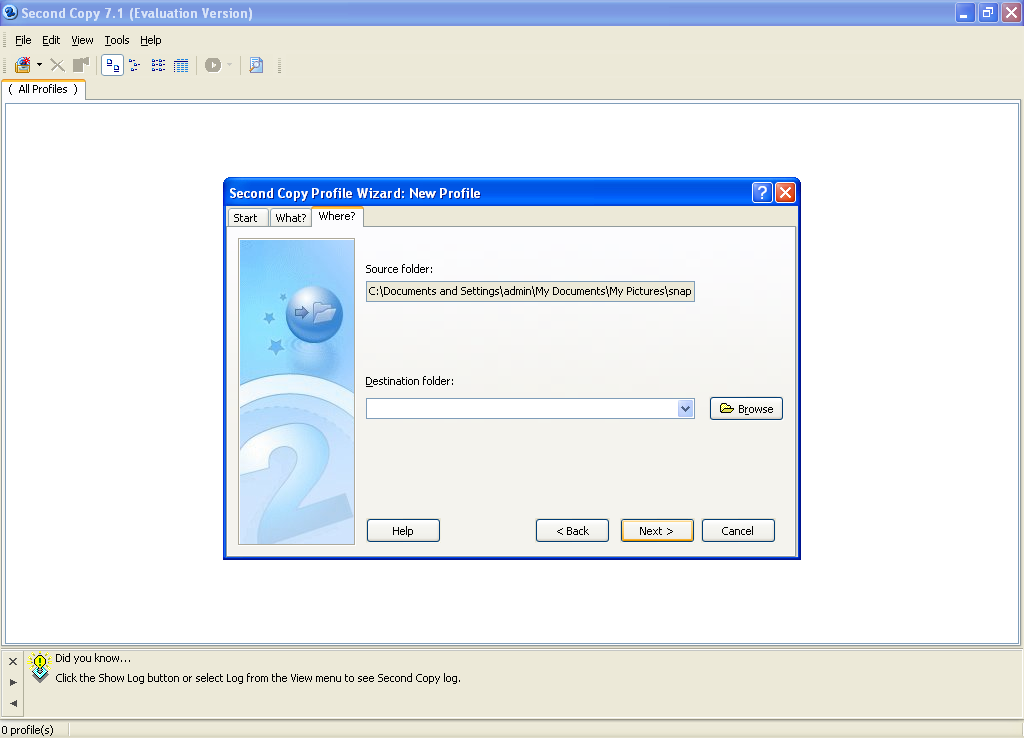Screen dimensions: 1024x738
Task: Open the File menu
Action: 23,40
